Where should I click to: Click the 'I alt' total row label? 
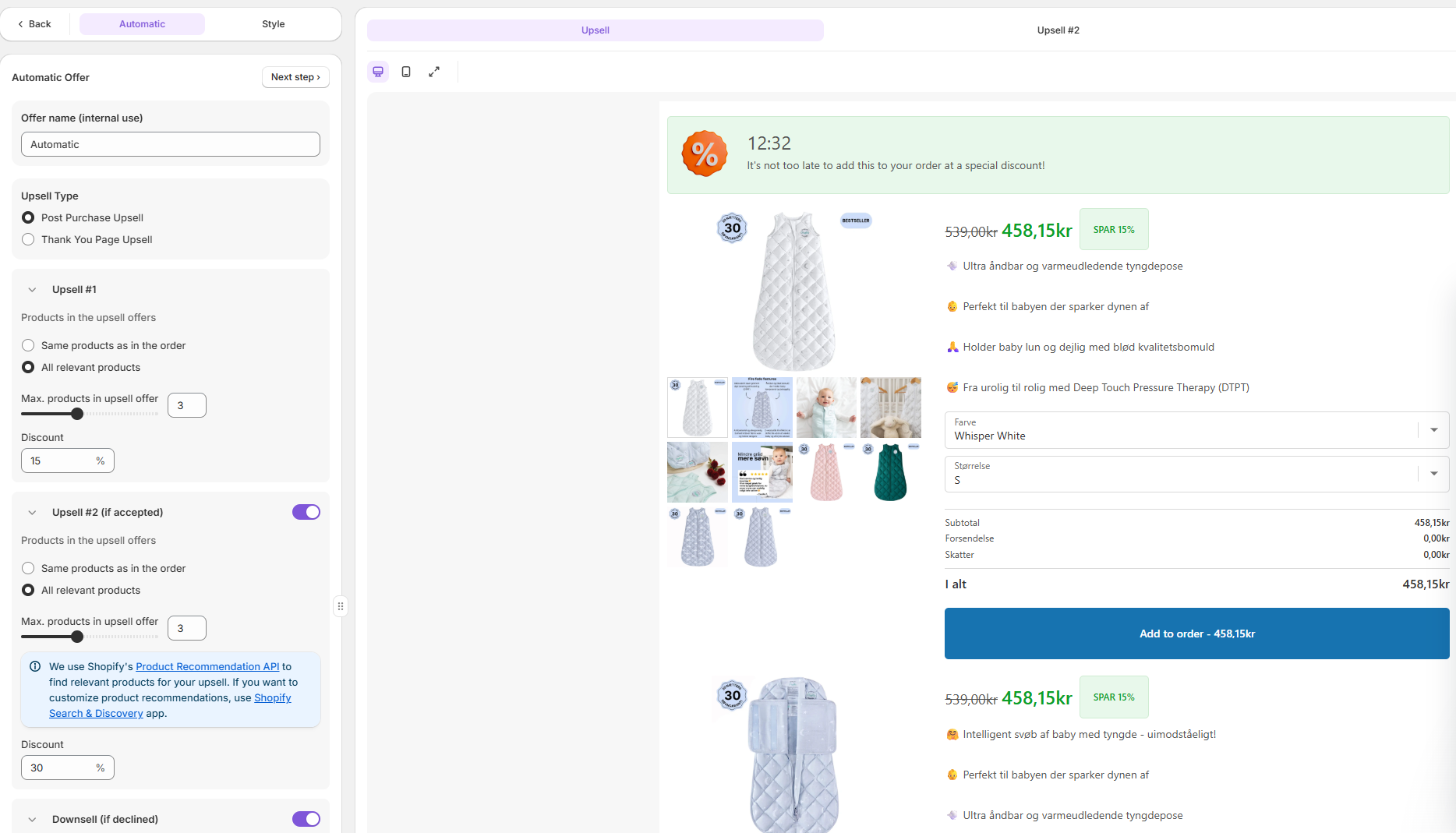point(956,584)
